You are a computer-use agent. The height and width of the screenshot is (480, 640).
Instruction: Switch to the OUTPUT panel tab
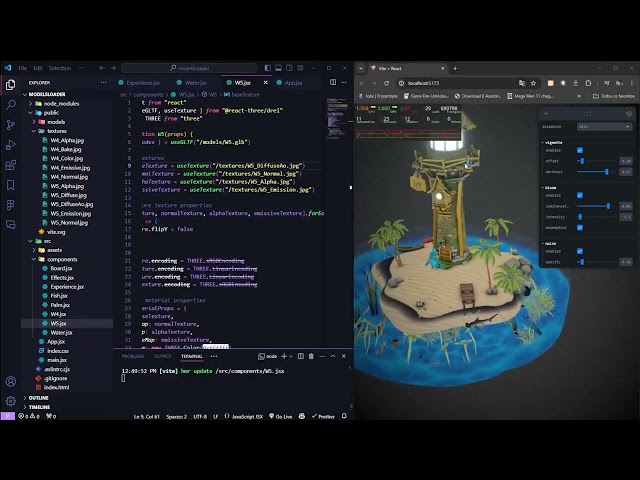tap(163, 356)
